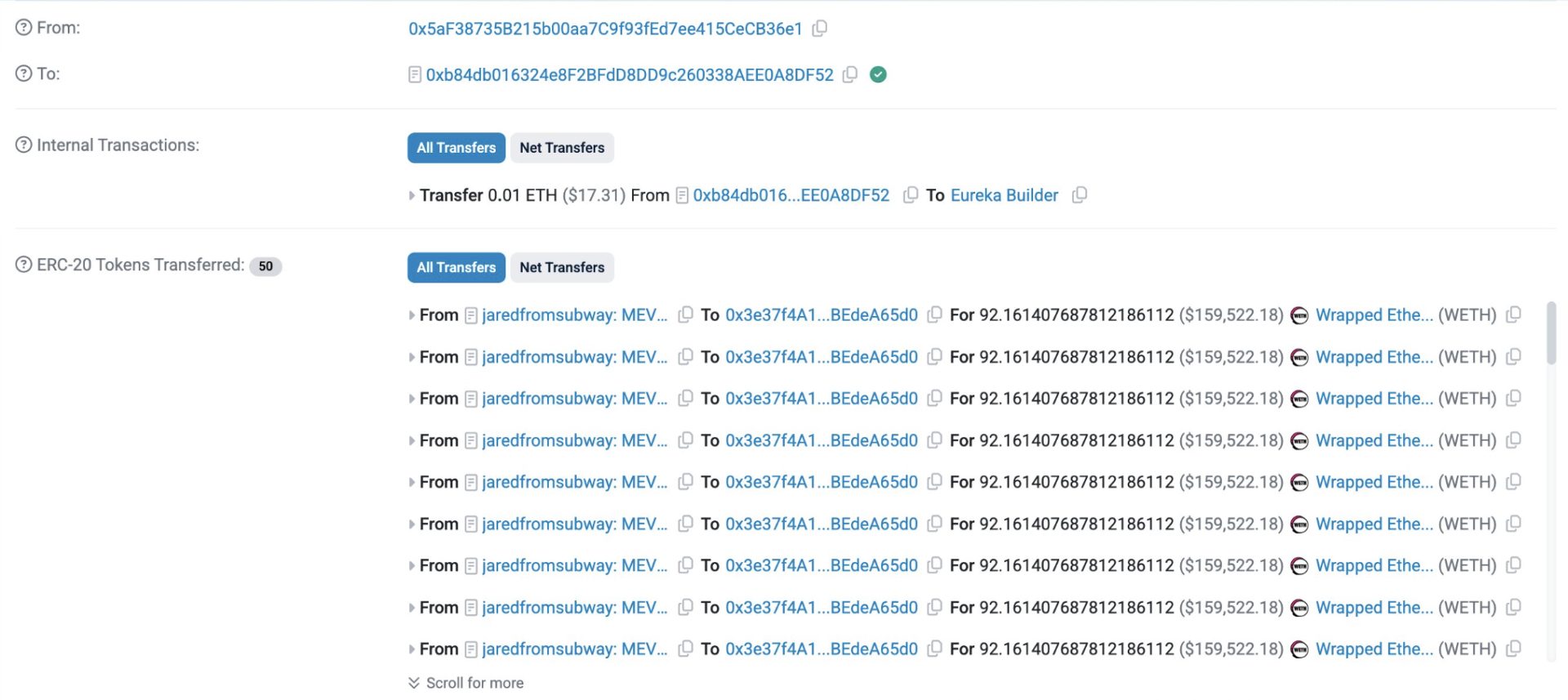Copy address 0xb84db016...EE0A8DF52 in internal transfer
This screenshot has width=1568, height=700.
click(910, 195)
